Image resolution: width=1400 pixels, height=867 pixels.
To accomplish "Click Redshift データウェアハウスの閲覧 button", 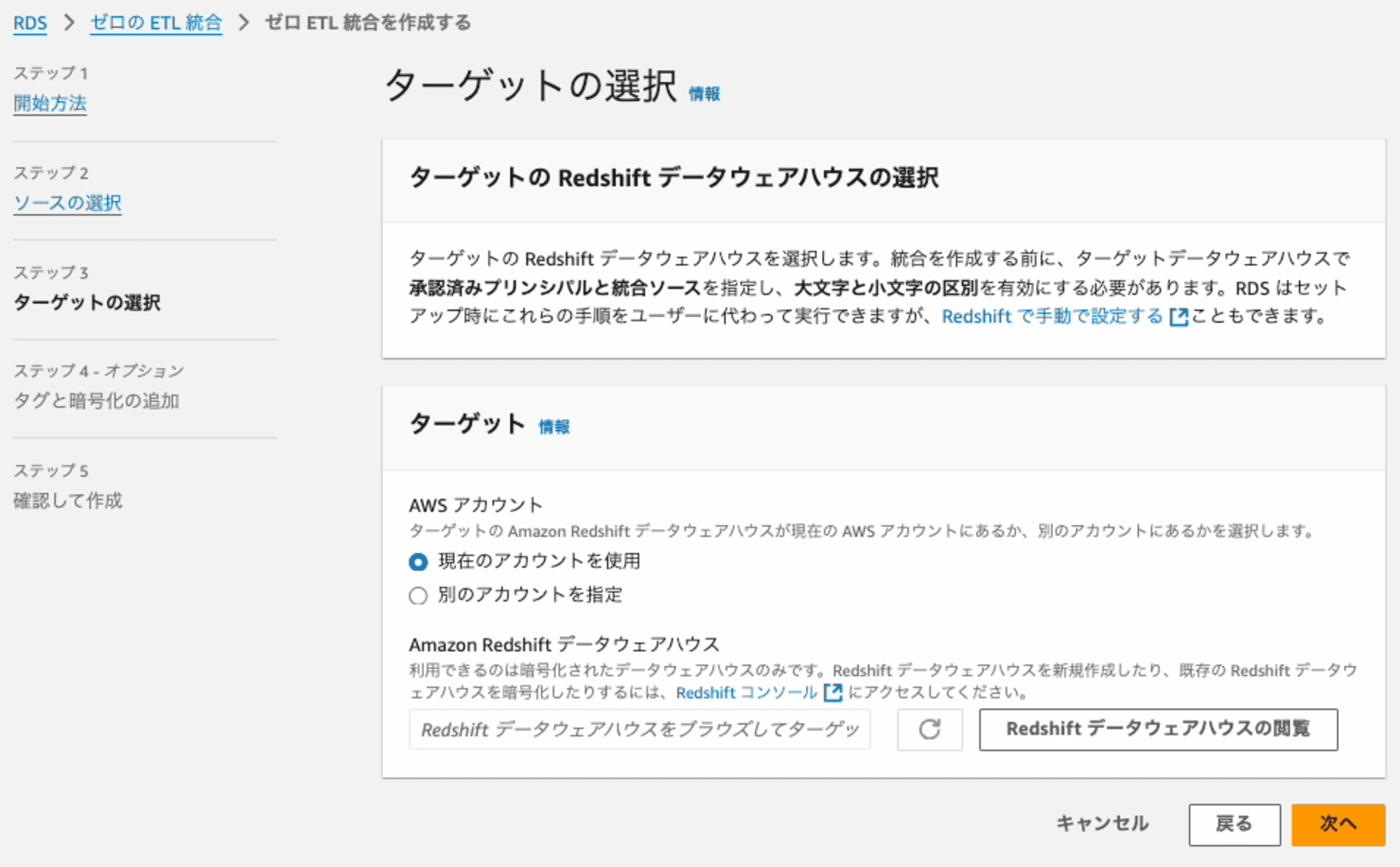I will 1158,729.
